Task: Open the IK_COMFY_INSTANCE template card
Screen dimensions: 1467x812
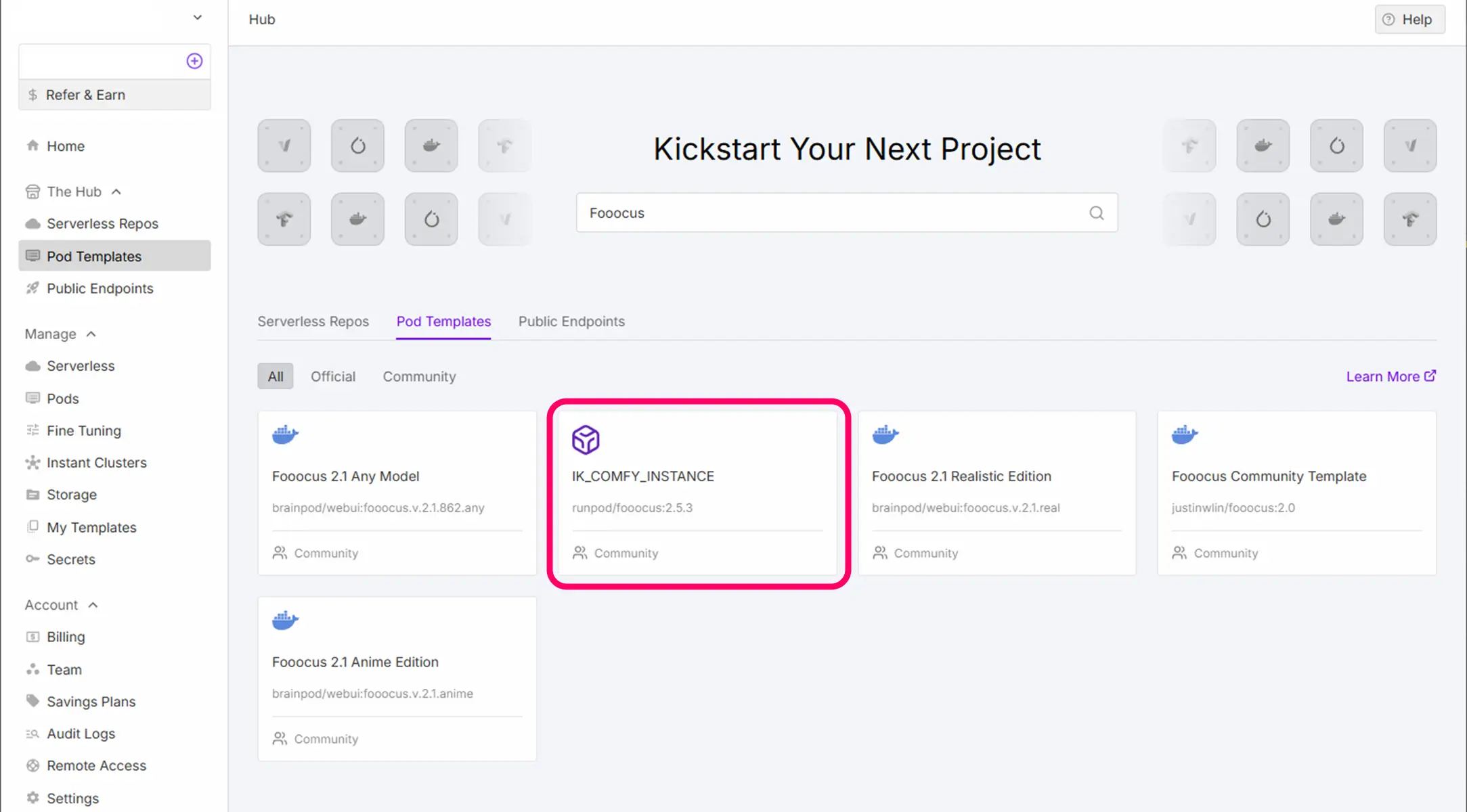Action: pos(697,493)
